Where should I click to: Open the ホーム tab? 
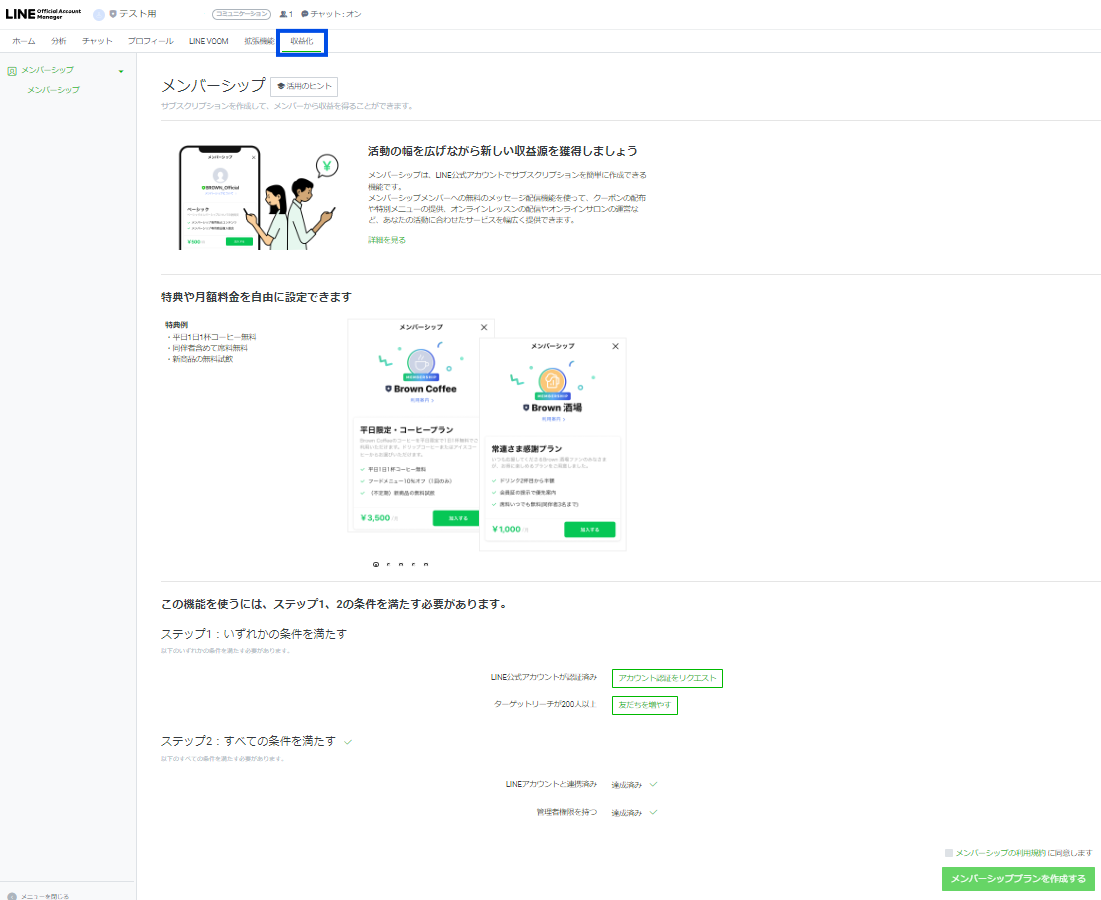(23, 41)
